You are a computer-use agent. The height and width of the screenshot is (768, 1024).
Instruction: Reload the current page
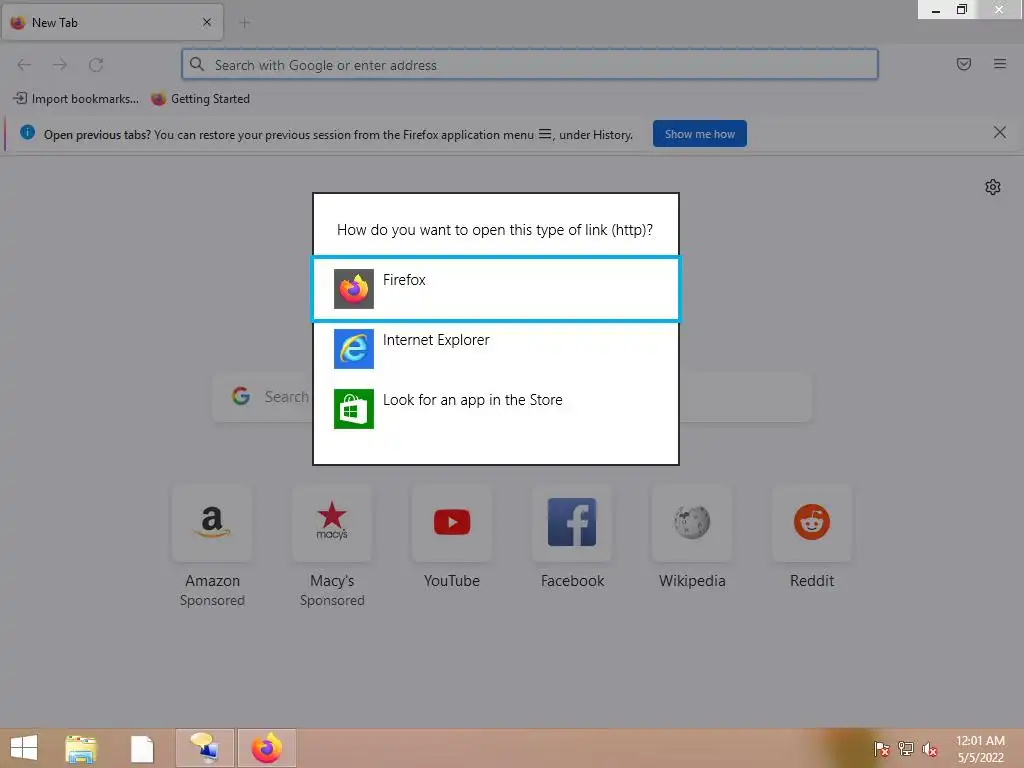click(96, 65)
